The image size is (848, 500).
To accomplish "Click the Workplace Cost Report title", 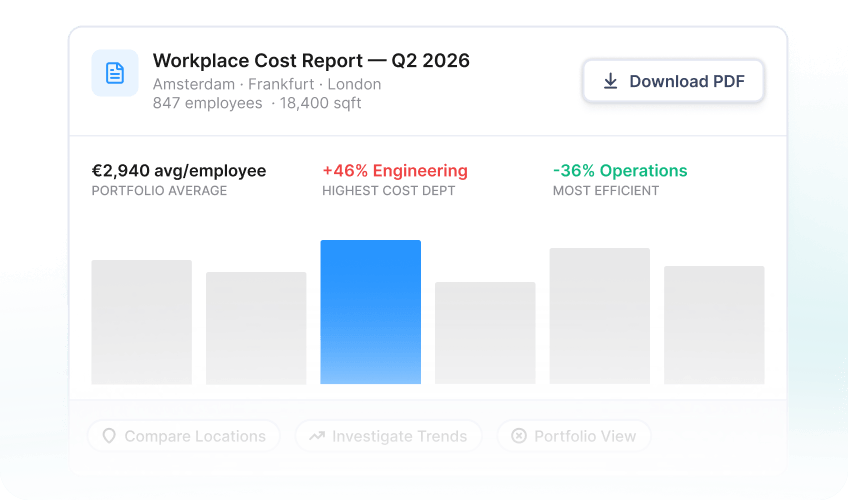I will 311,61.
